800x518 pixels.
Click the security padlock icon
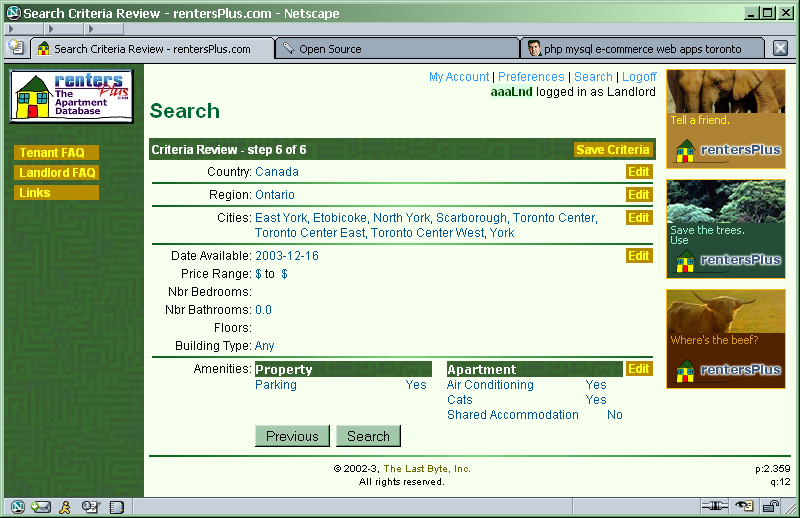pyautogui.click(x=773, y=506)
